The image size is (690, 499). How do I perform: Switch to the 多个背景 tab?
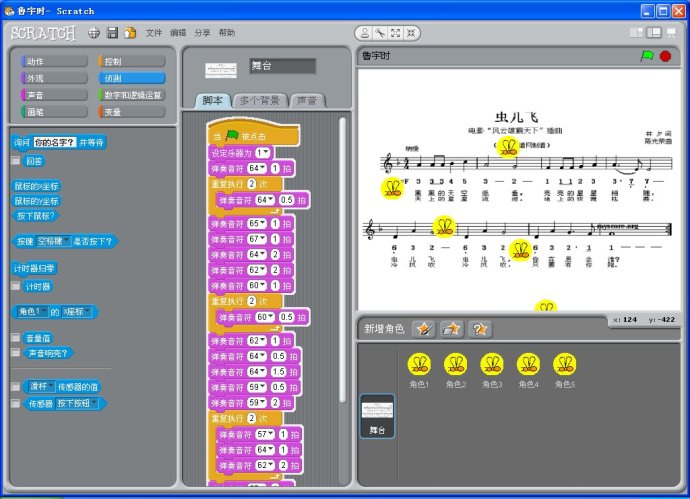coord(260,101)
